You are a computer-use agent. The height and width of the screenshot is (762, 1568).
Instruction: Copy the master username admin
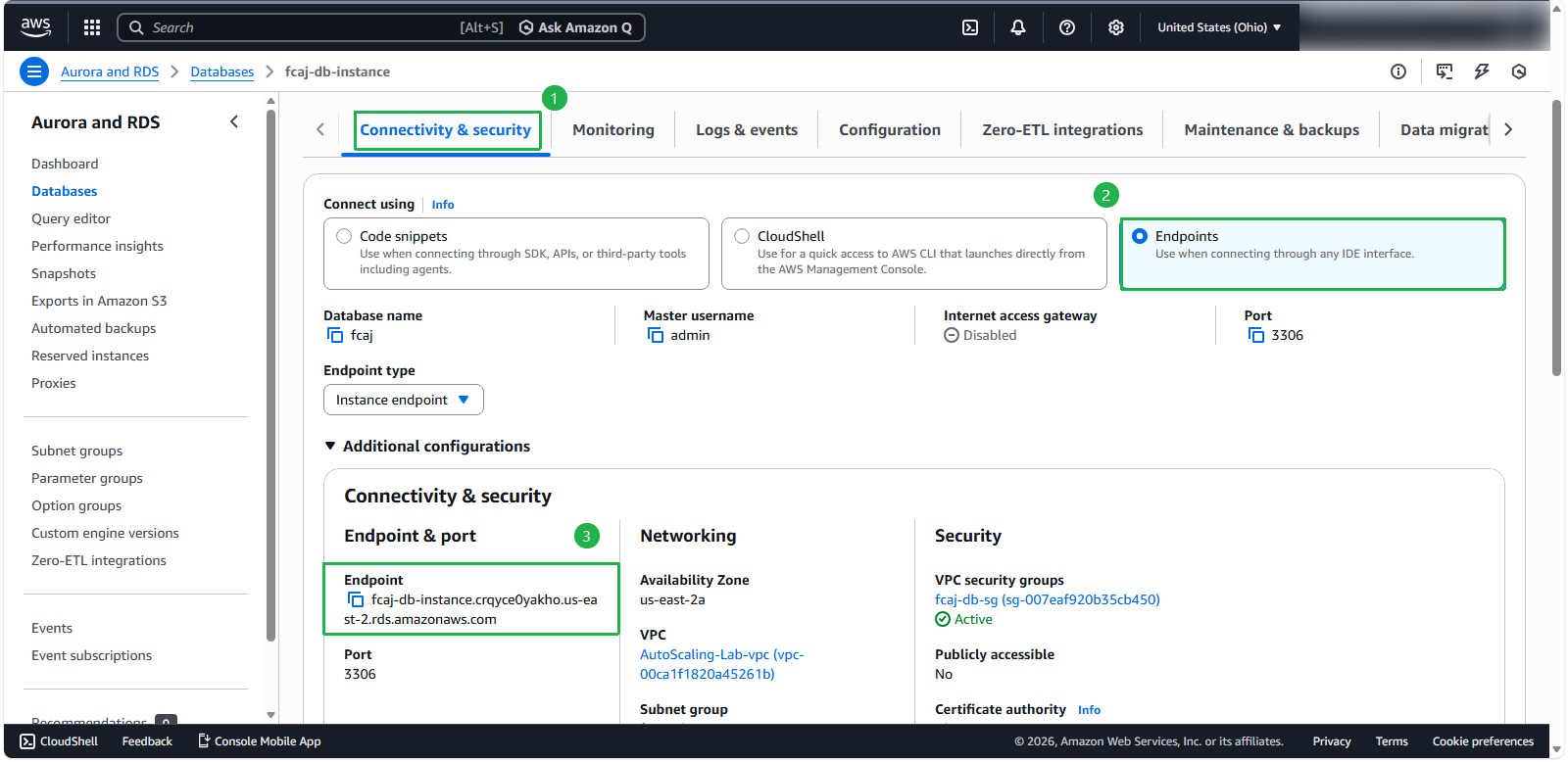point(656,335)
